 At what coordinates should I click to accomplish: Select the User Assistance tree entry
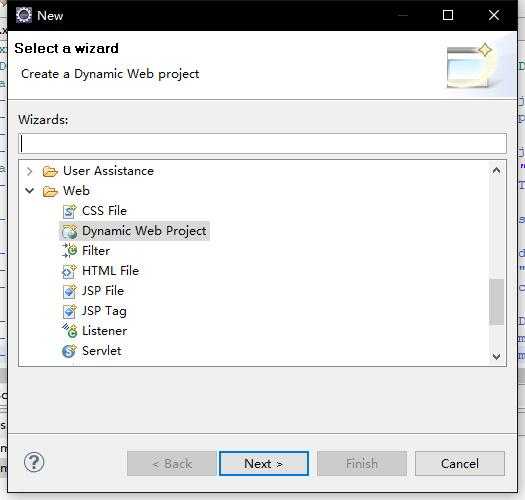[x=108, y=171]
